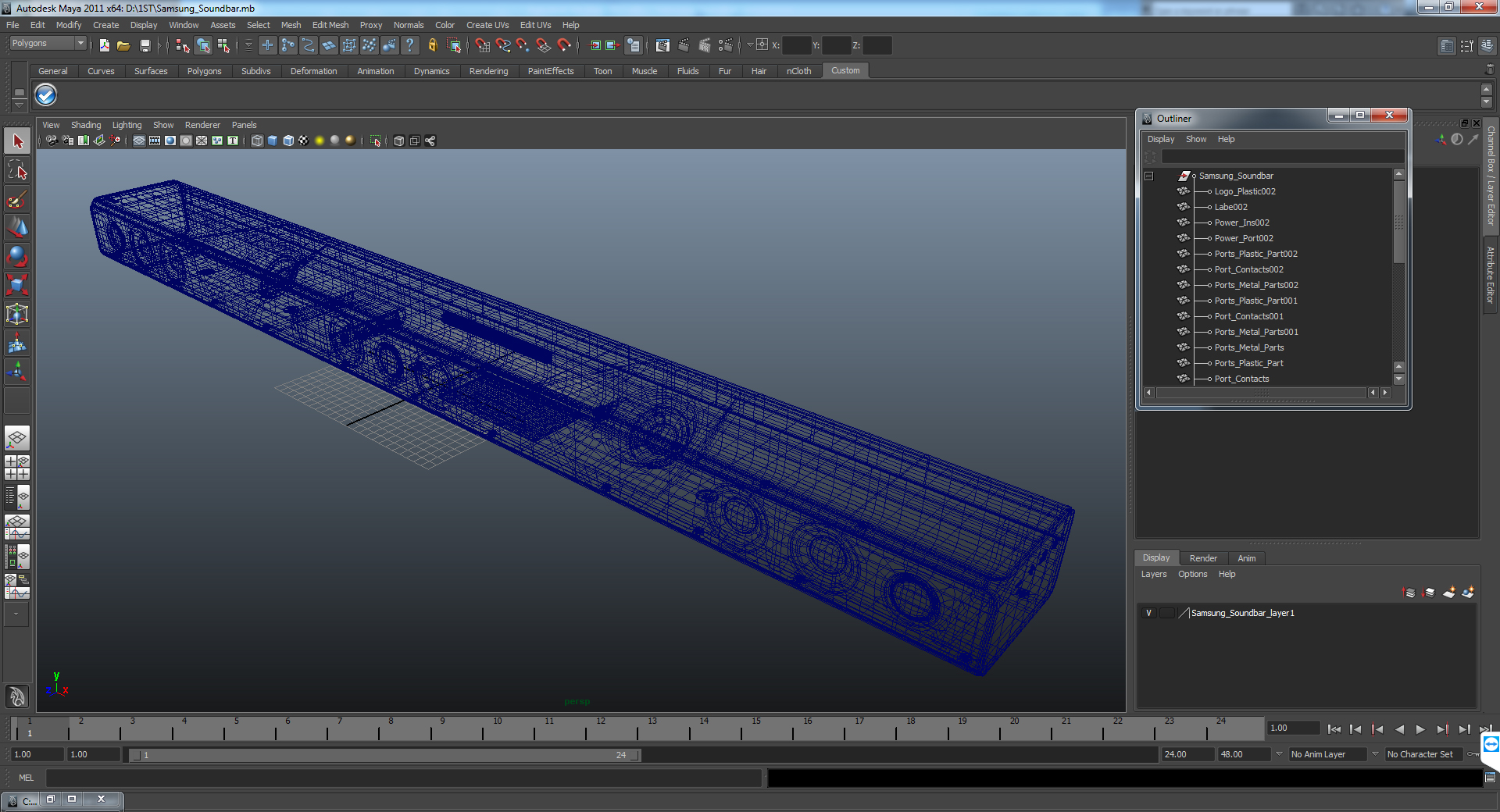This screenshot has height=812, width=1500.
Task: Play animation forwards
Action: coord(1420,729)
